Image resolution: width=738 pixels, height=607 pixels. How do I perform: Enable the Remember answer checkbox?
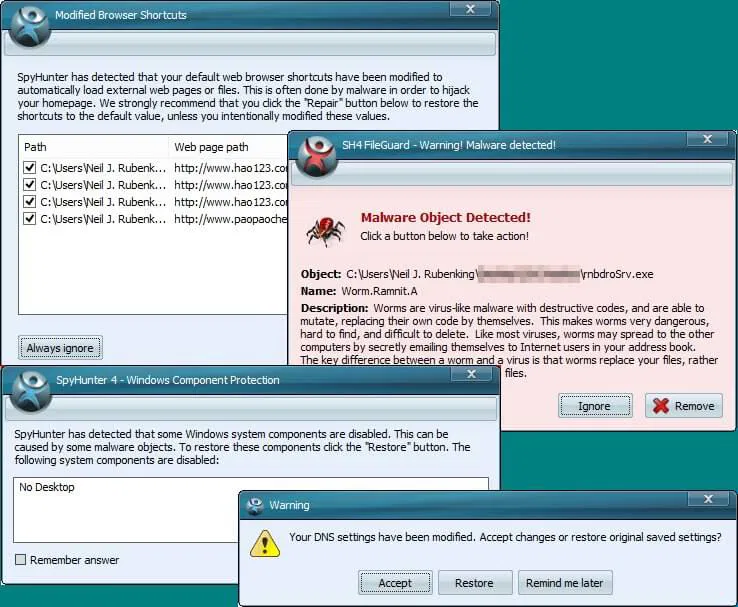point(20,559)
